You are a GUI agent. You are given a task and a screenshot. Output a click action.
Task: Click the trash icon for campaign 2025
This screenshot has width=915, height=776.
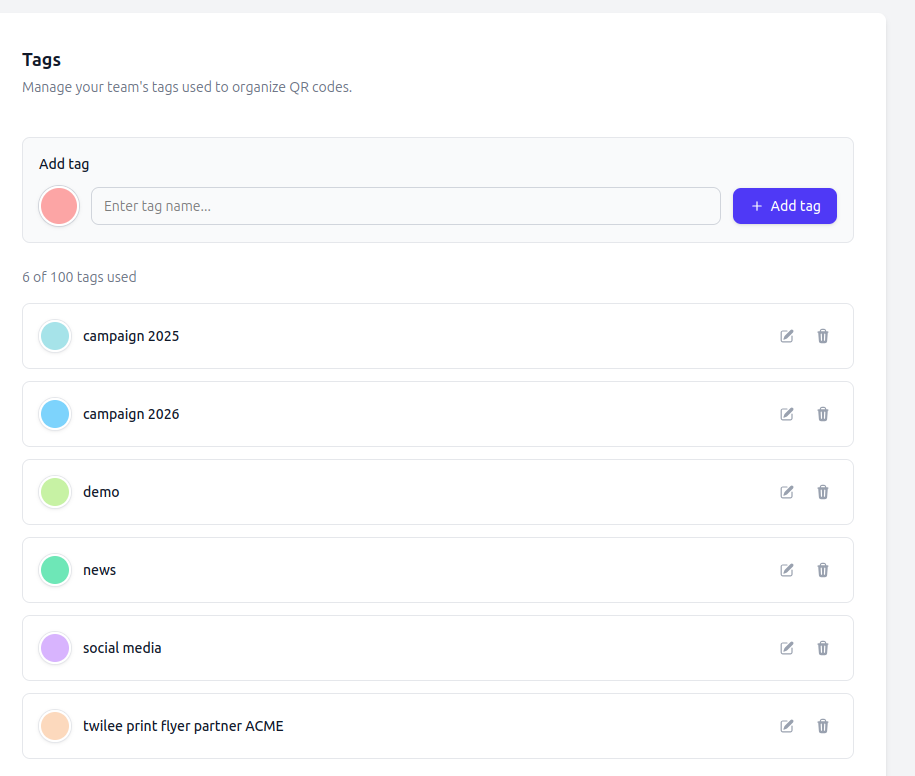tap(822, 336)
